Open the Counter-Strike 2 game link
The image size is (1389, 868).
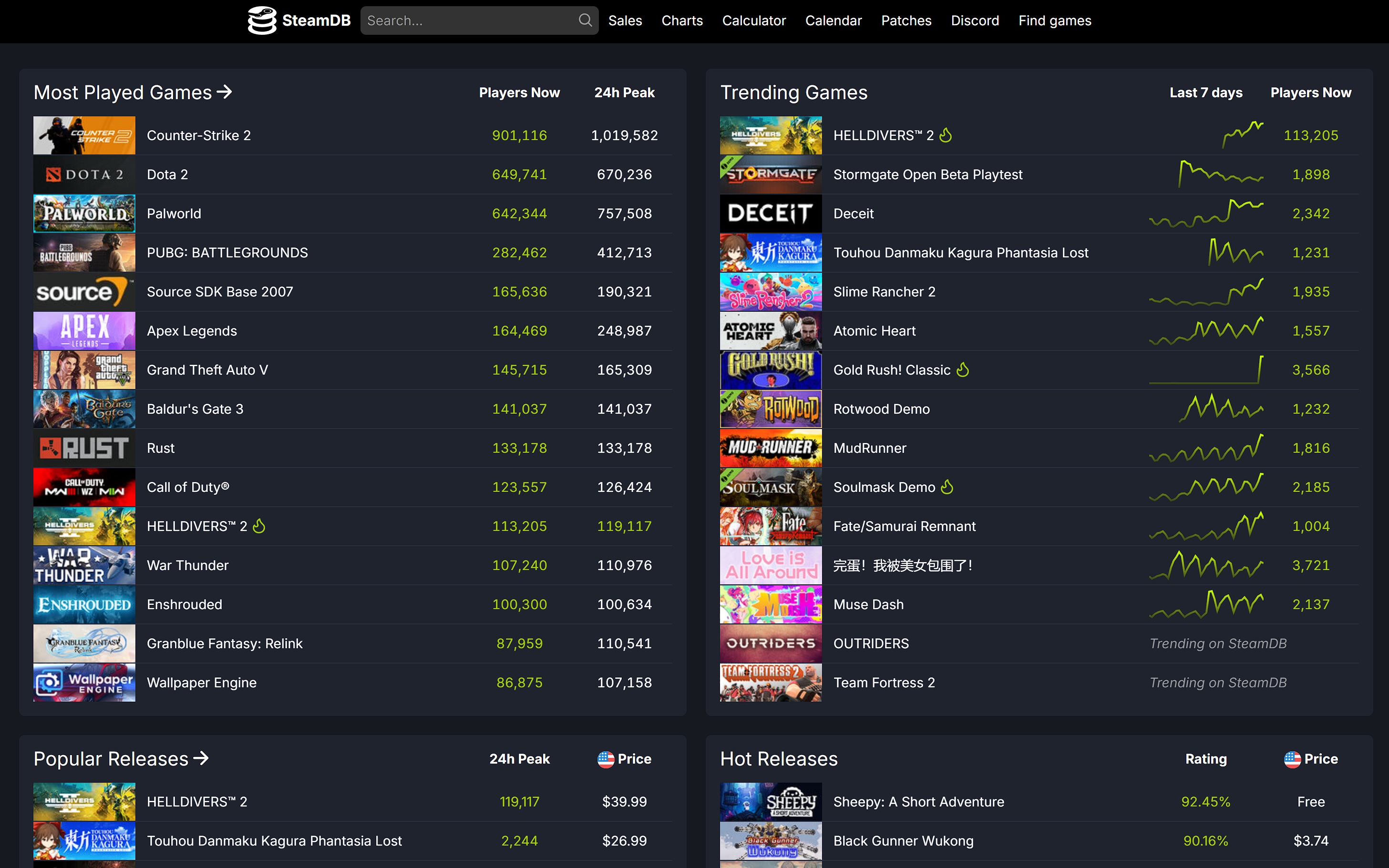point(199,135)
